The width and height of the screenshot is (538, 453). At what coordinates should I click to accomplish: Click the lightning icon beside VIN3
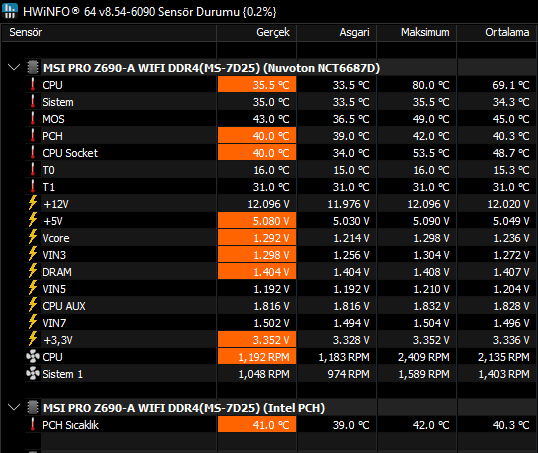click(x=33, y=254)
